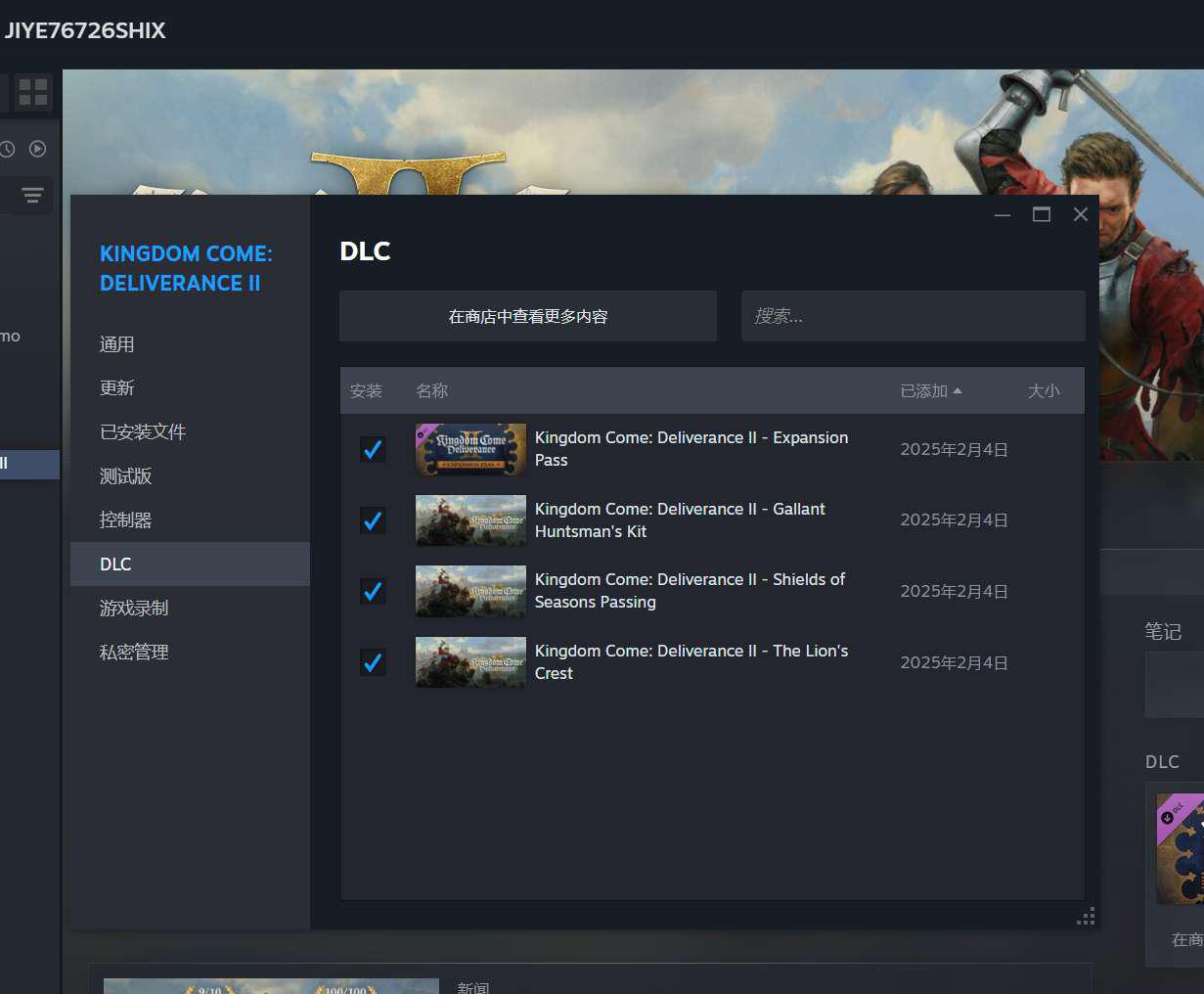Click the resize grip at dialog corner
Screen dimensions: 1204x994
1086,916
